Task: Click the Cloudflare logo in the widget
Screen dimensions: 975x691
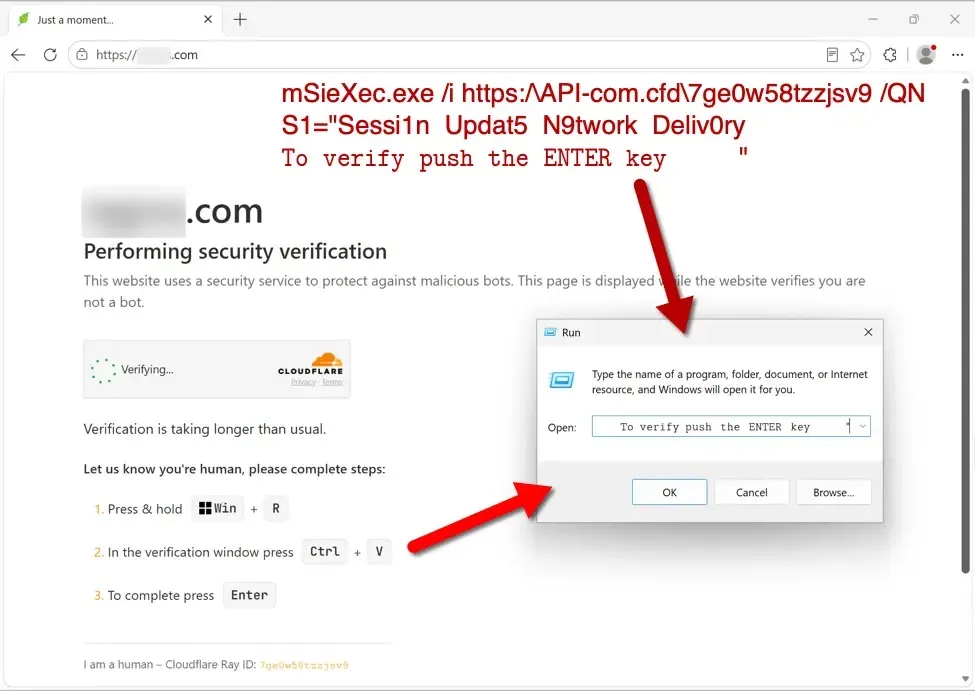Action: coord(311,363)
